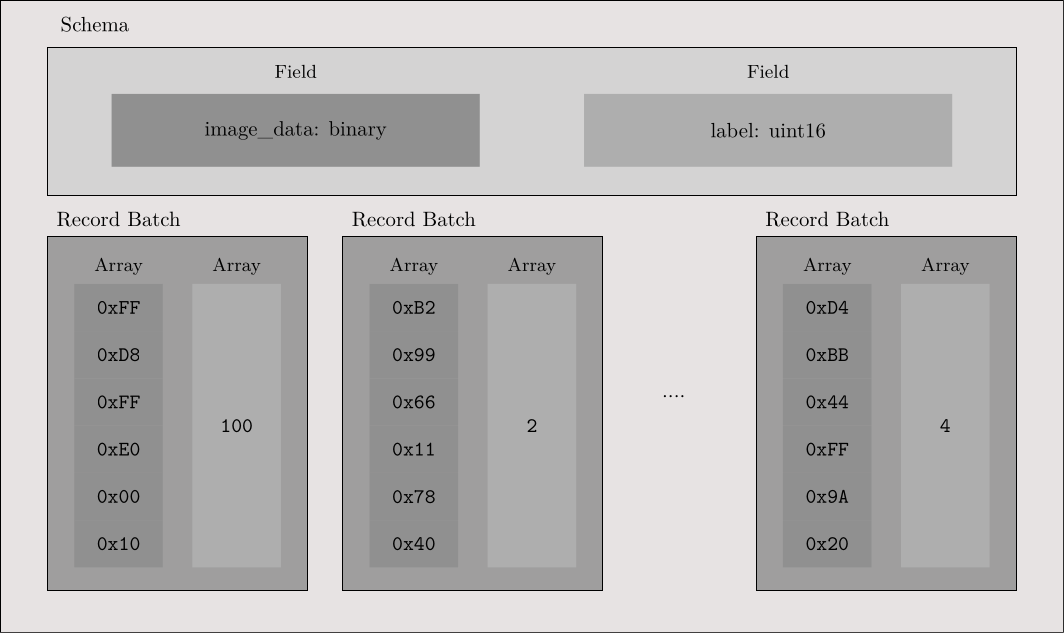Select the 0xD8 byte cell
Viewport: 1064px width, 633px height.
(x=118, y=355)
